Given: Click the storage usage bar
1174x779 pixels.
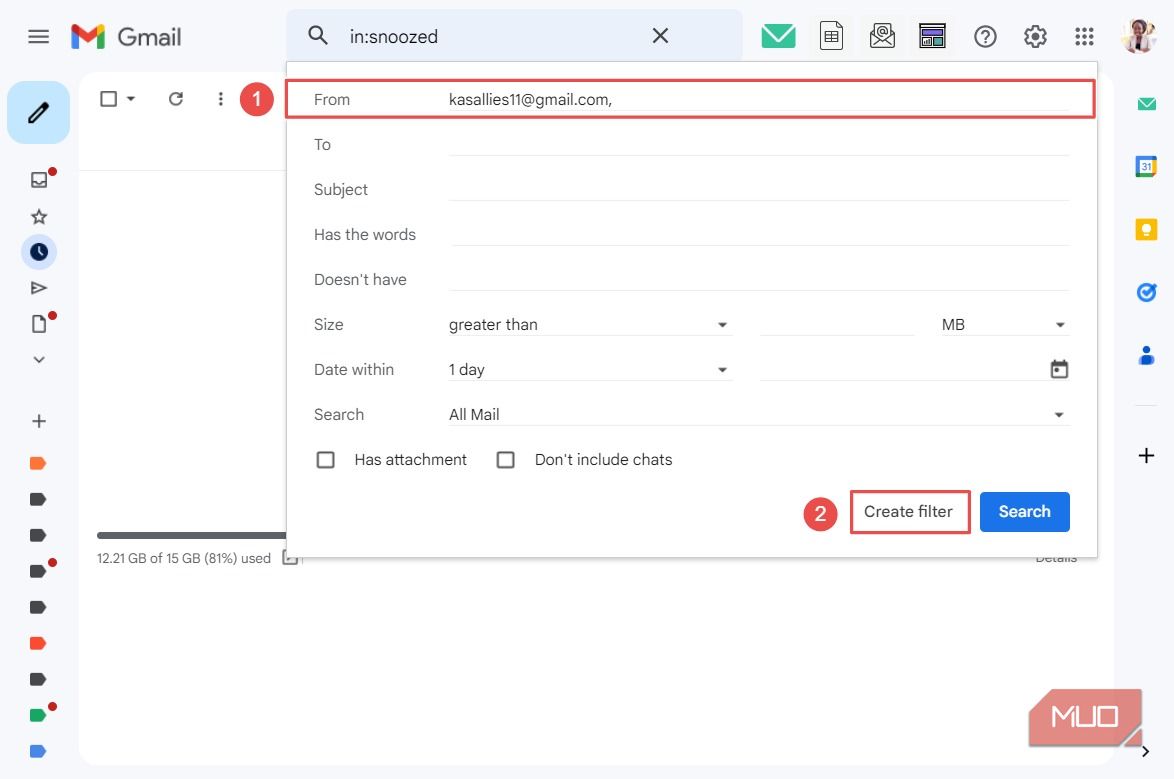Looking at the screenshot, I should coord(192,535).
